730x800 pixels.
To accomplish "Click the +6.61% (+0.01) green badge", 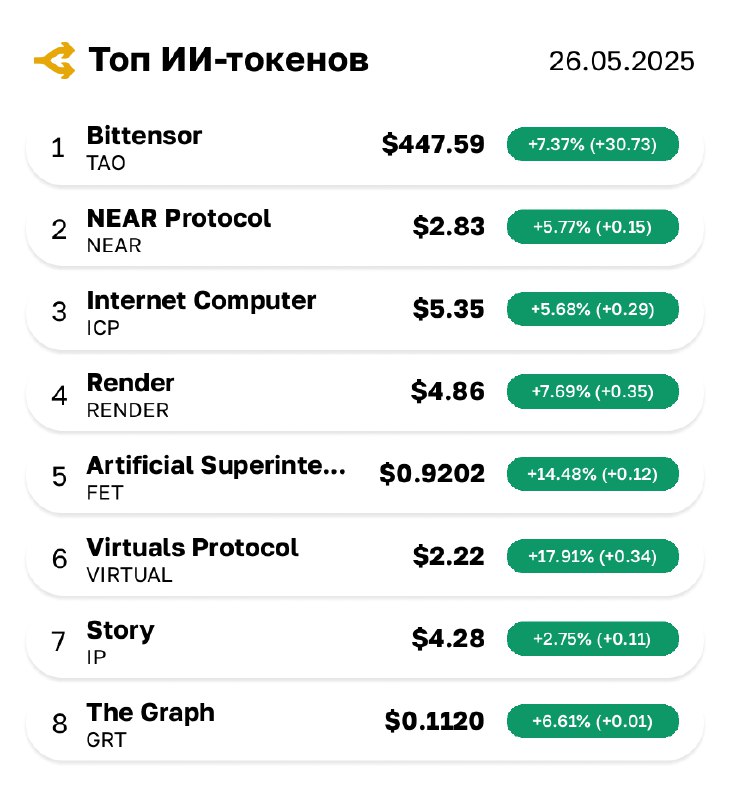I will (x=592, y=721).
